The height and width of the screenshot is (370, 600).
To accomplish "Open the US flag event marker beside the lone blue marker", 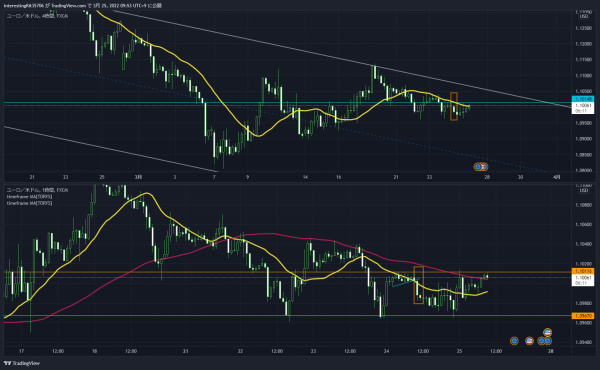I will tap(530, 341).
